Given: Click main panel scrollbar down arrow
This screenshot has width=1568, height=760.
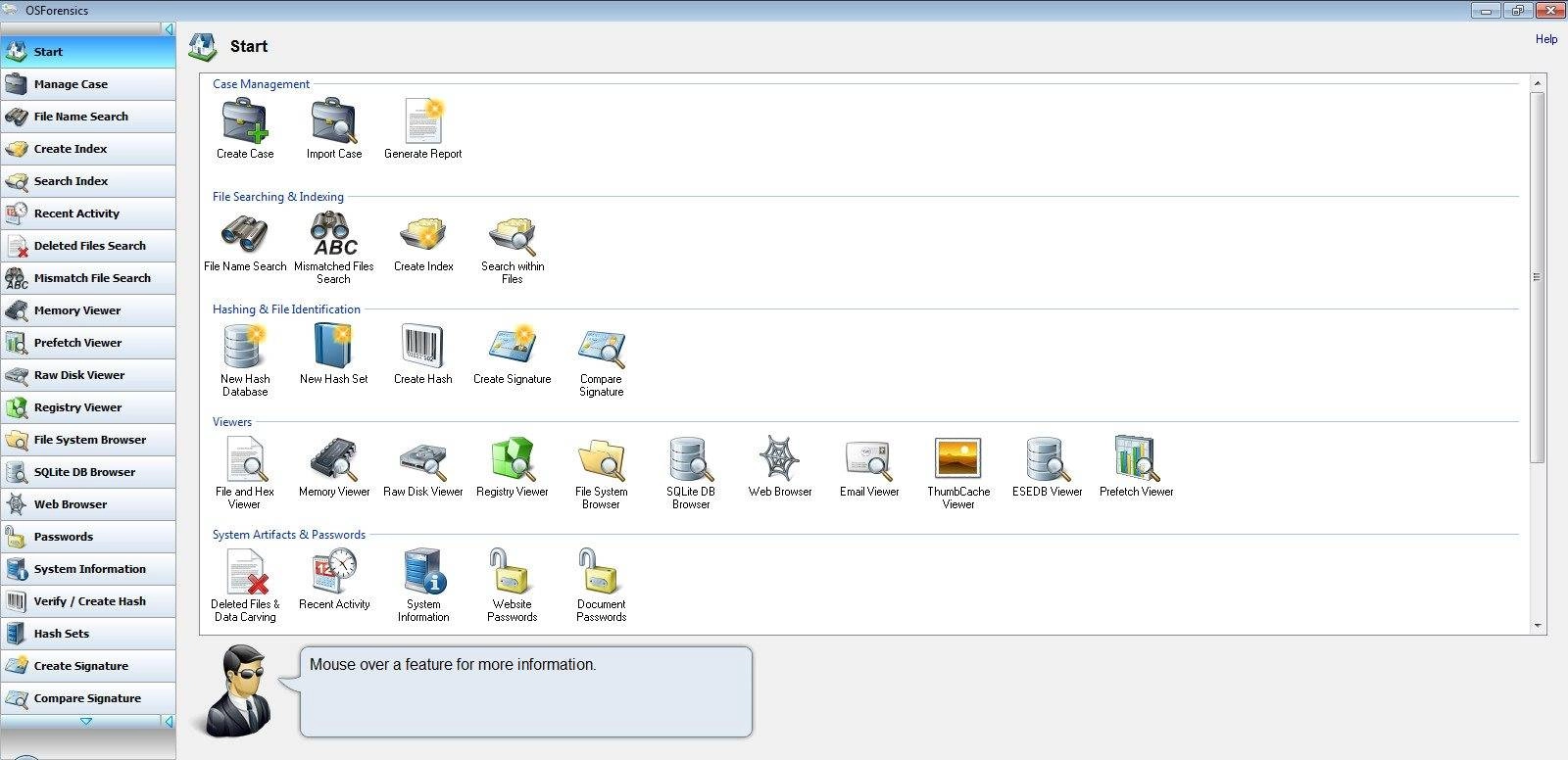Looking at the screenshot, I should pyautogui.click(x=1538, y=625).
